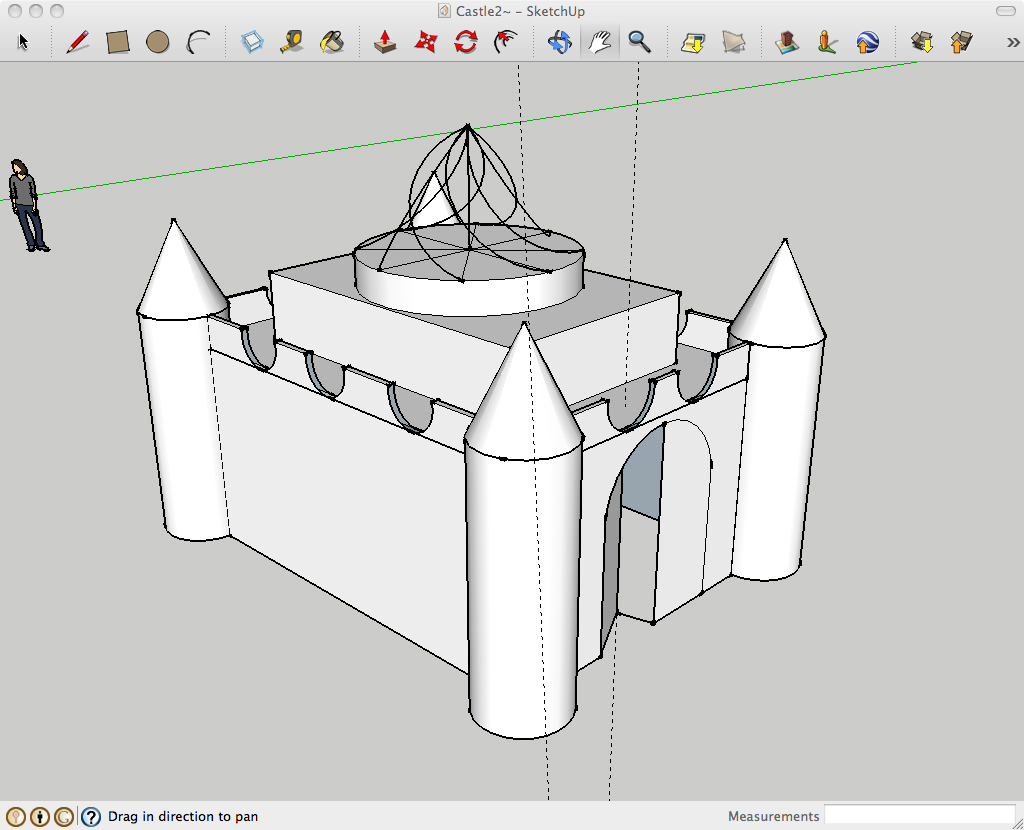Activate the Push/Pull tool
This screenshot has width=1024, height=830.
[385, 42]
